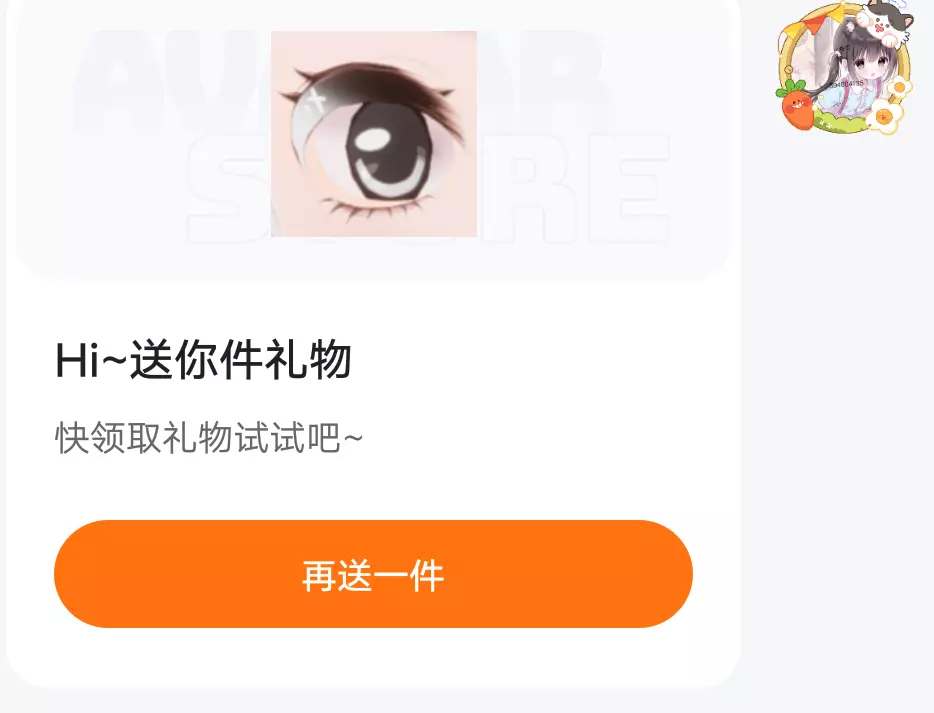Tap the lower lashes on eye image
The width and height of the screenshot is (934, 713).
(374, 210)
